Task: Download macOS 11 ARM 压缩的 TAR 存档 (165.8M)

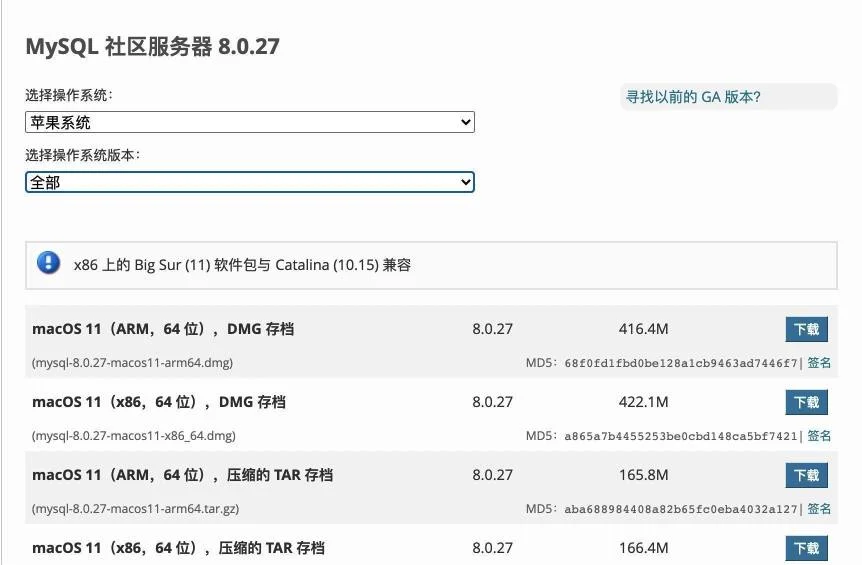Action: coord(806,475)
